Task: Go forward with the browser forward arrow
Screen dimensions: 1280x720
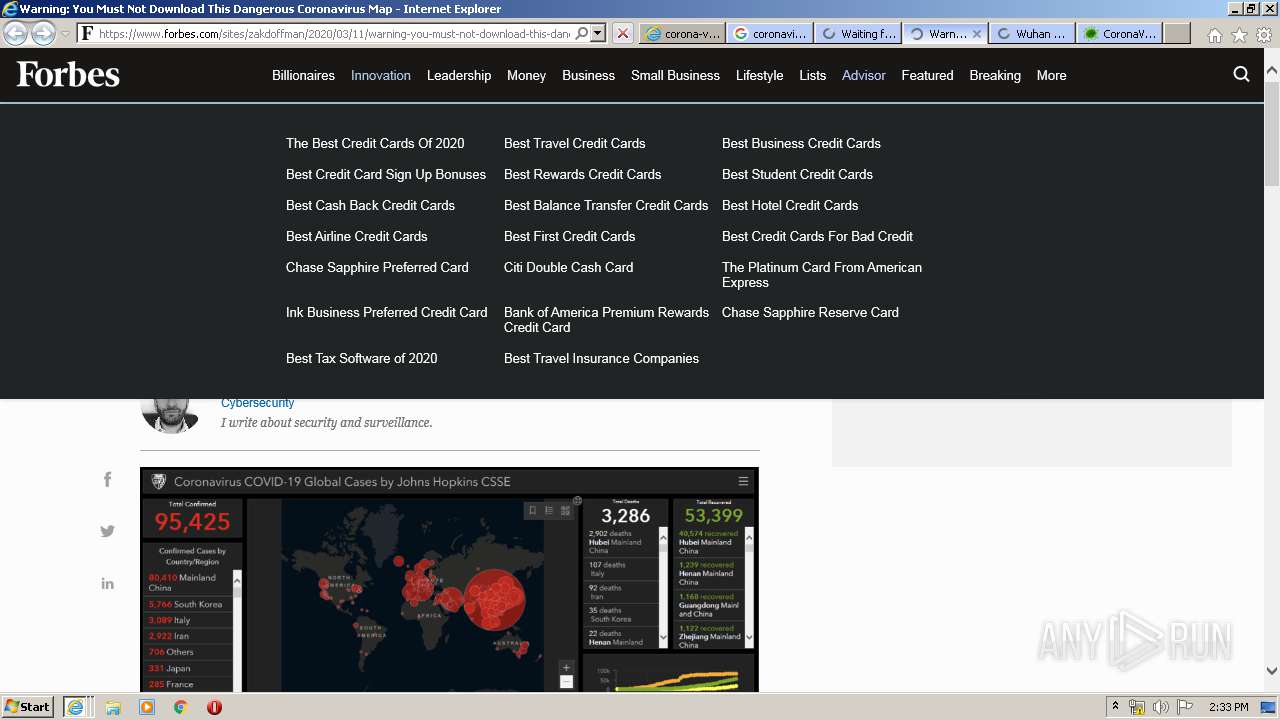Action: pyautogui.click(x=43, y=33)
